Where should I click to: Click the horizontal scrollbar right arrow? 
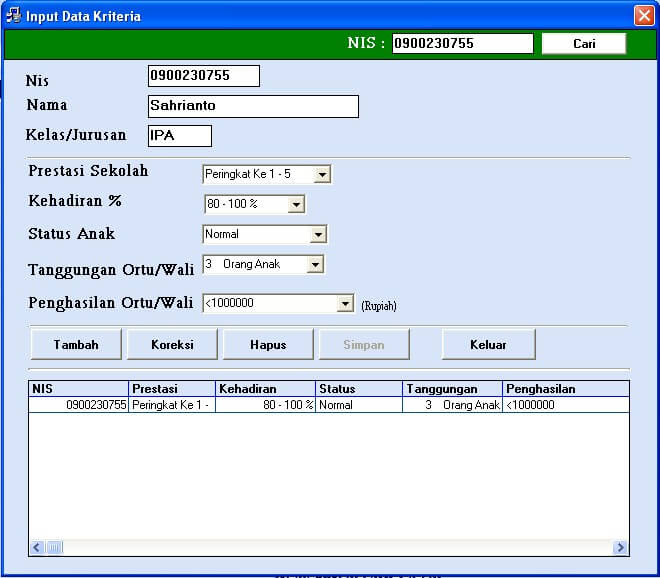[x=620, y=547]
